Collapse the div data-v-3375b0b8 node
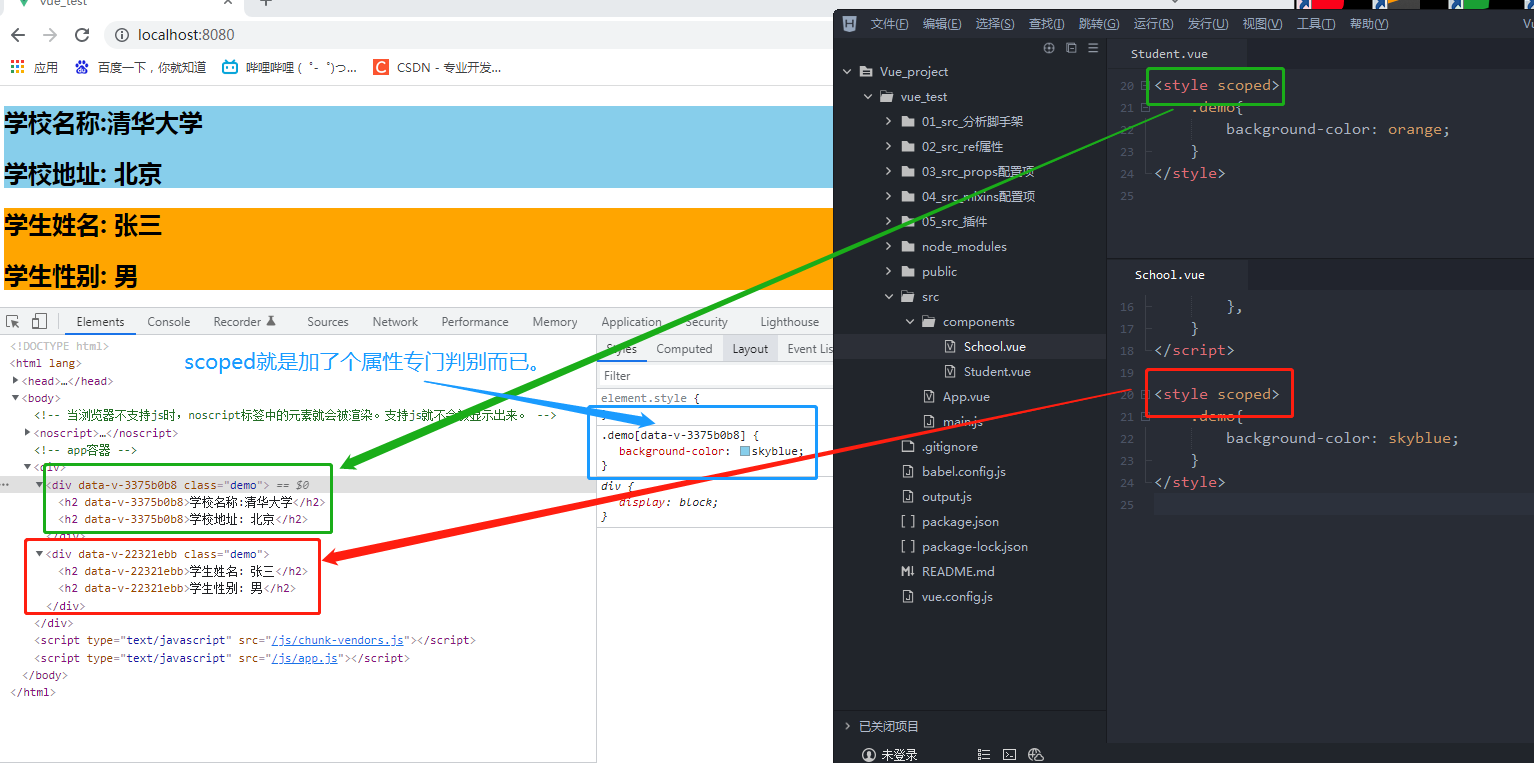1534x763 pixels. [x=39, y=485]
